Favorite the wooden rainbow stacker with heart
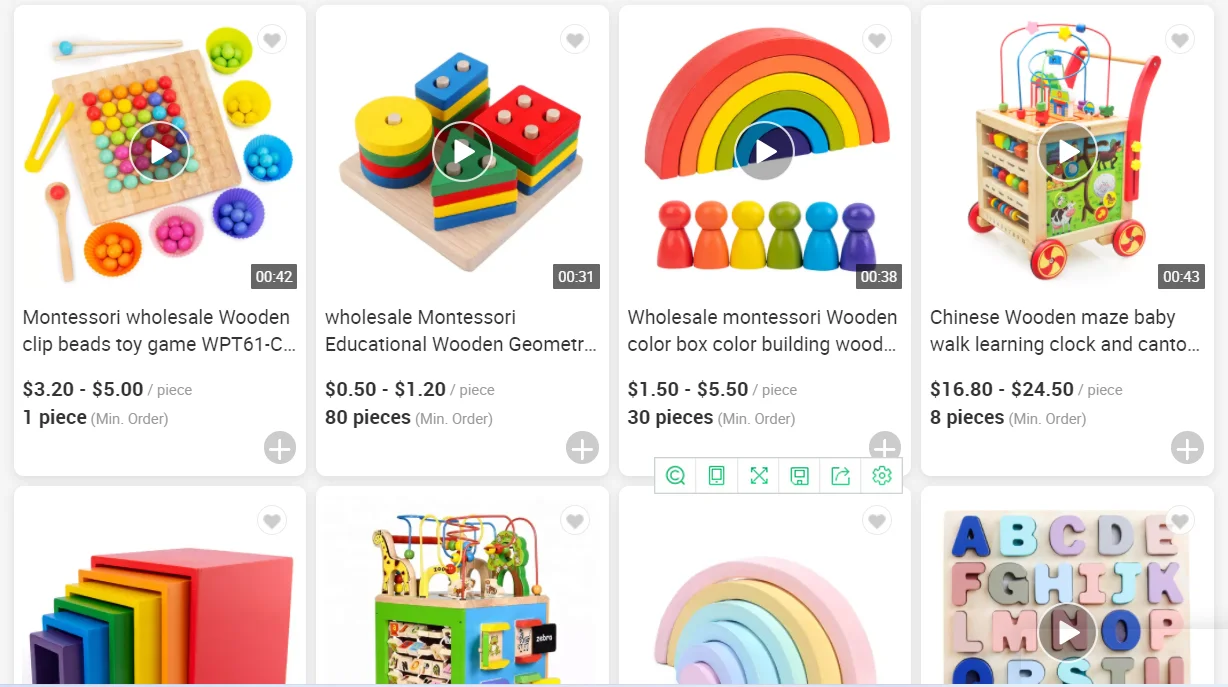The image size is (1228, 687). (x=877, y=40)
